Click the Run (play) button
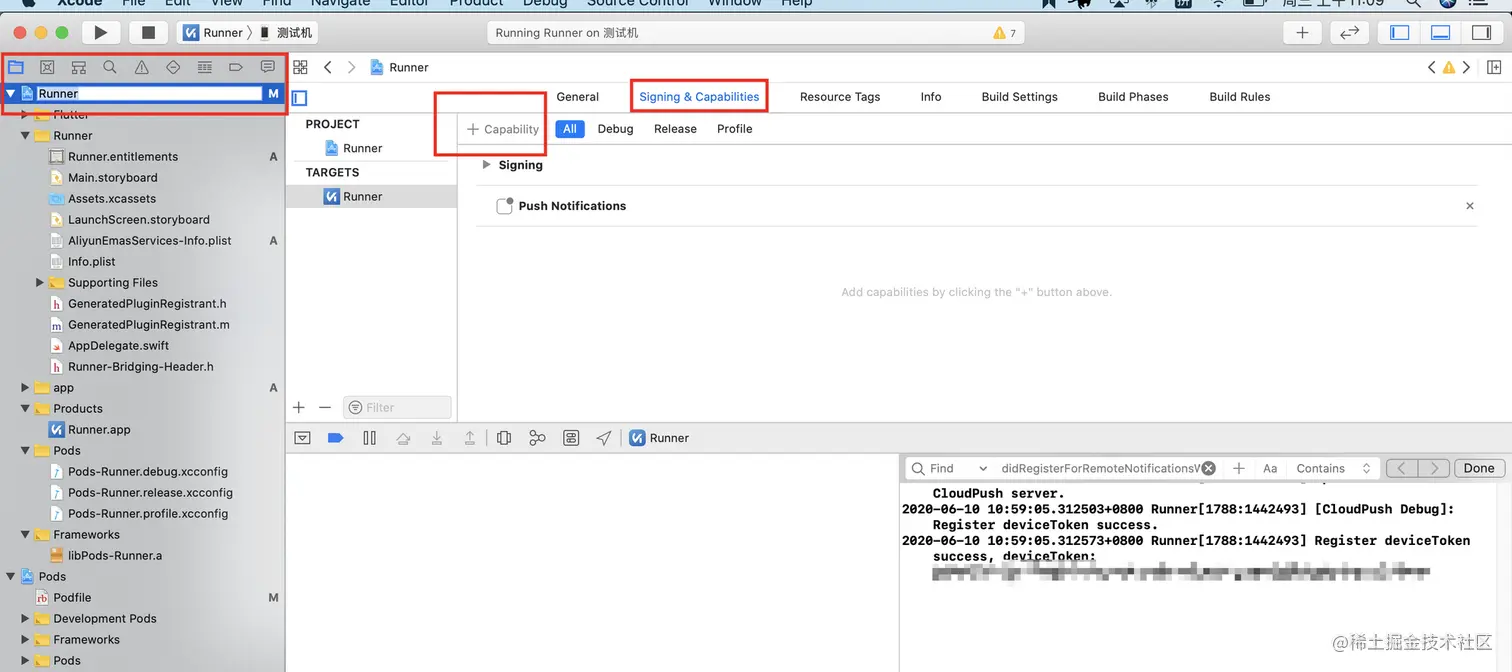The width and height of the screenshot is (1512, 672). point(100,33)
